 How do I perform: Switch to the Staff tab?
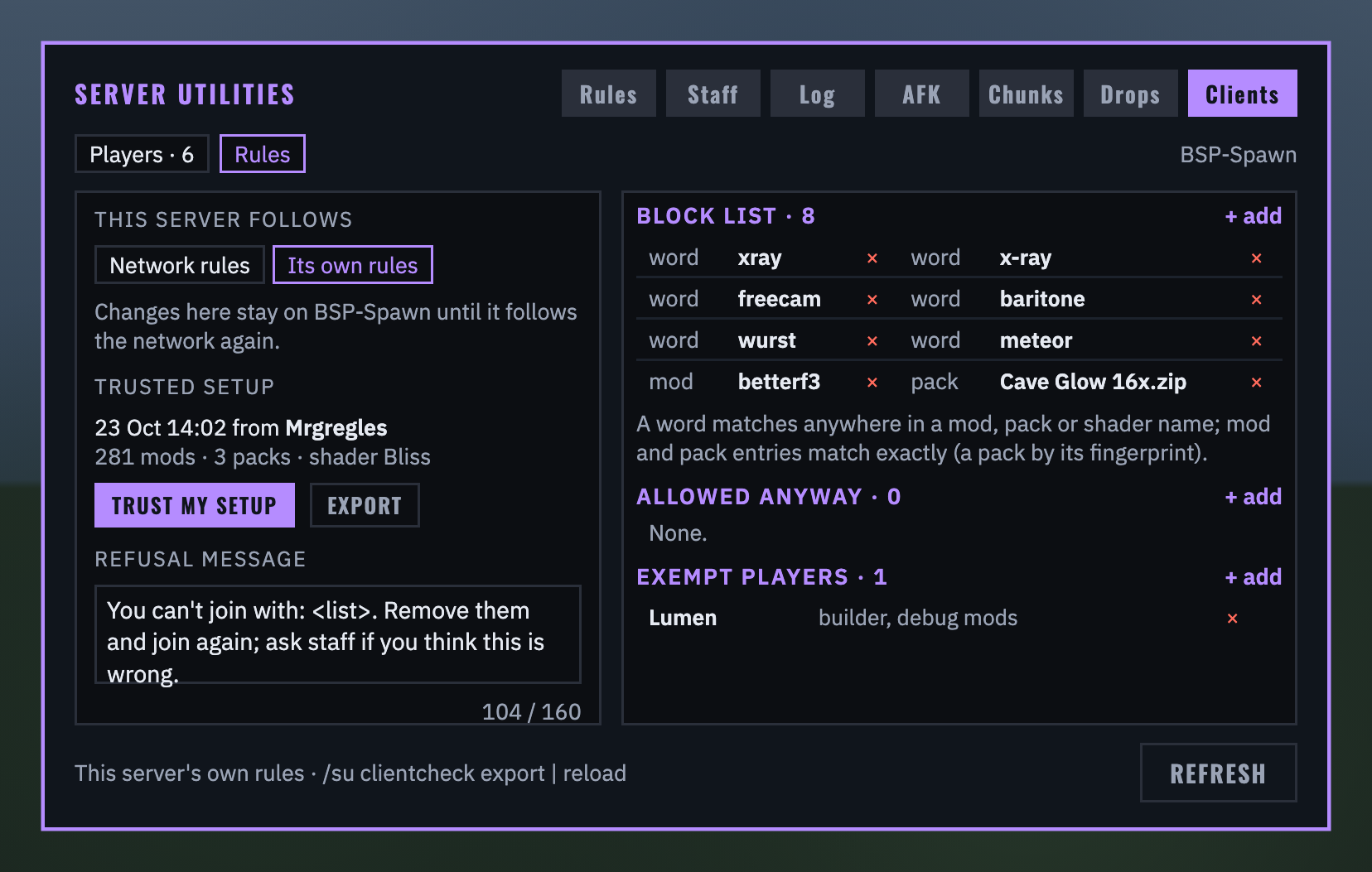(x=713, y=94)
